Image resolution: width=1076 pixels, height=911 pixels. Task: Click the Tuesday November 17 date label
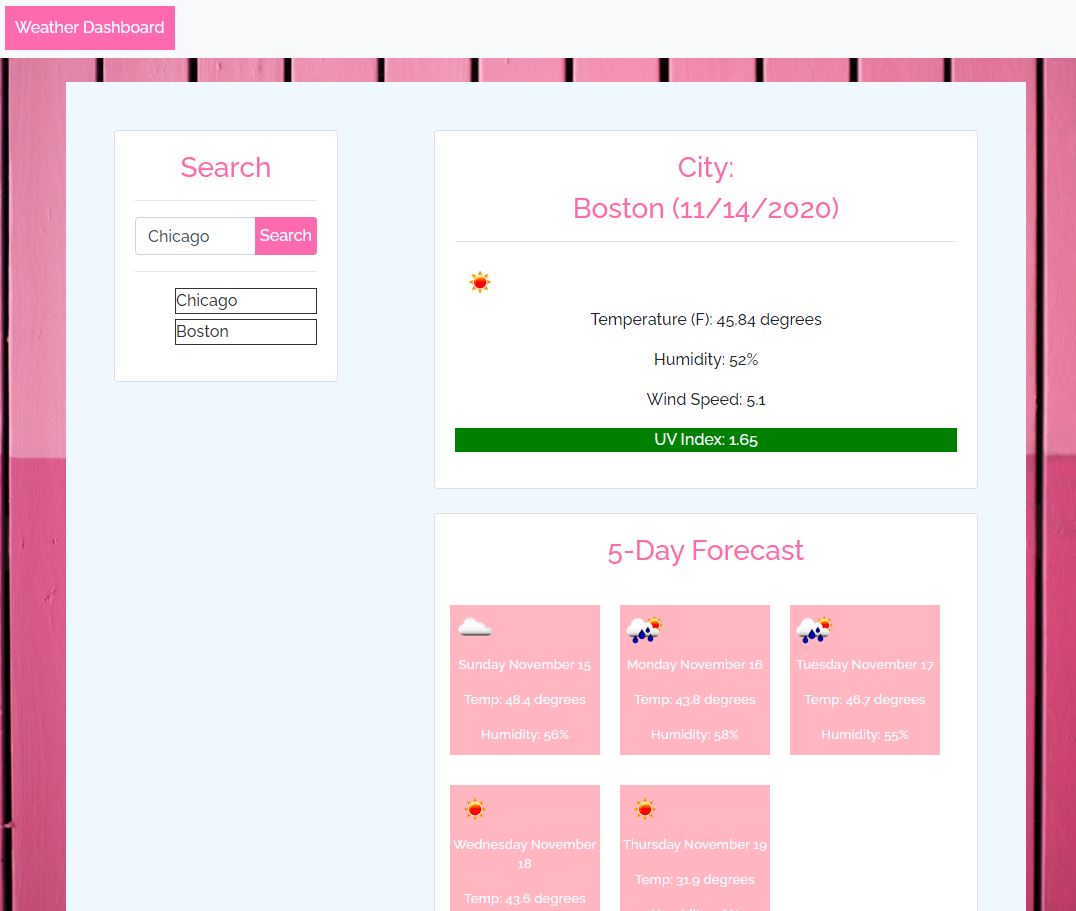pos(864,665)
